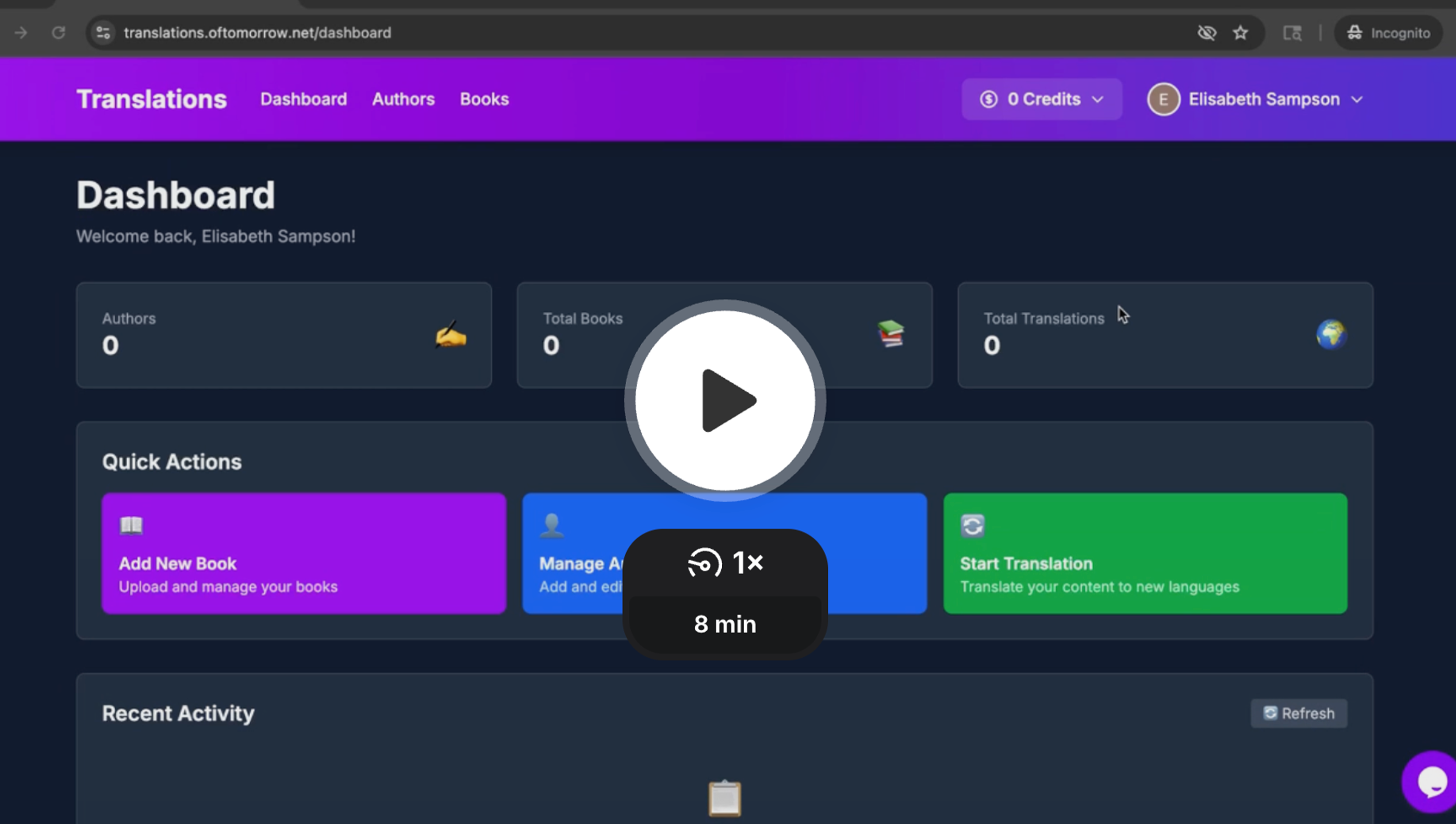Viewport: 1456px width, 824px height.
Task: Change playback speed from 1×
Action: pos(725,563)
